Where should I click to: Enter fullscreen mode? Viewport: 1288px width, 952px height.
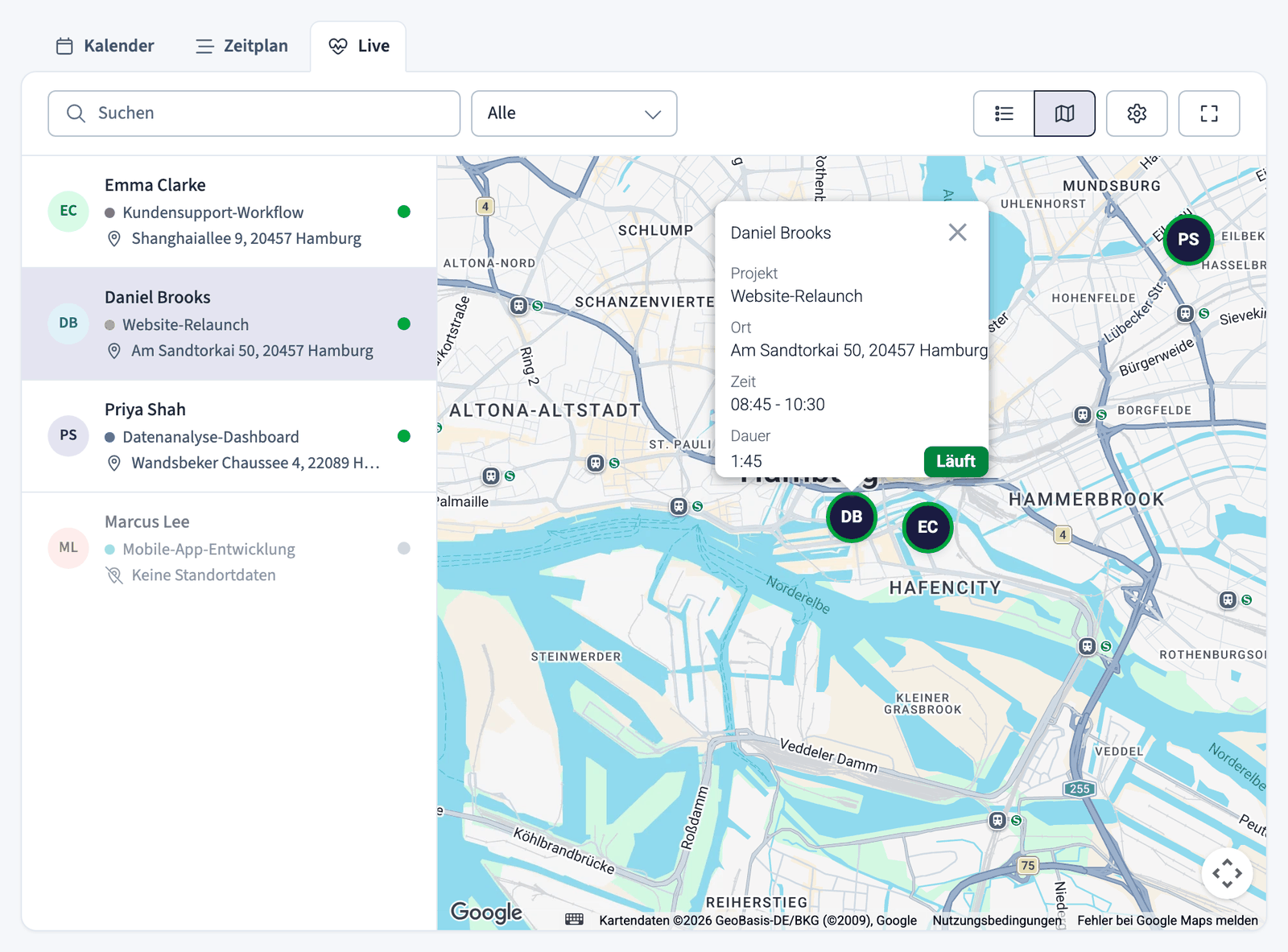[1209, 113]
